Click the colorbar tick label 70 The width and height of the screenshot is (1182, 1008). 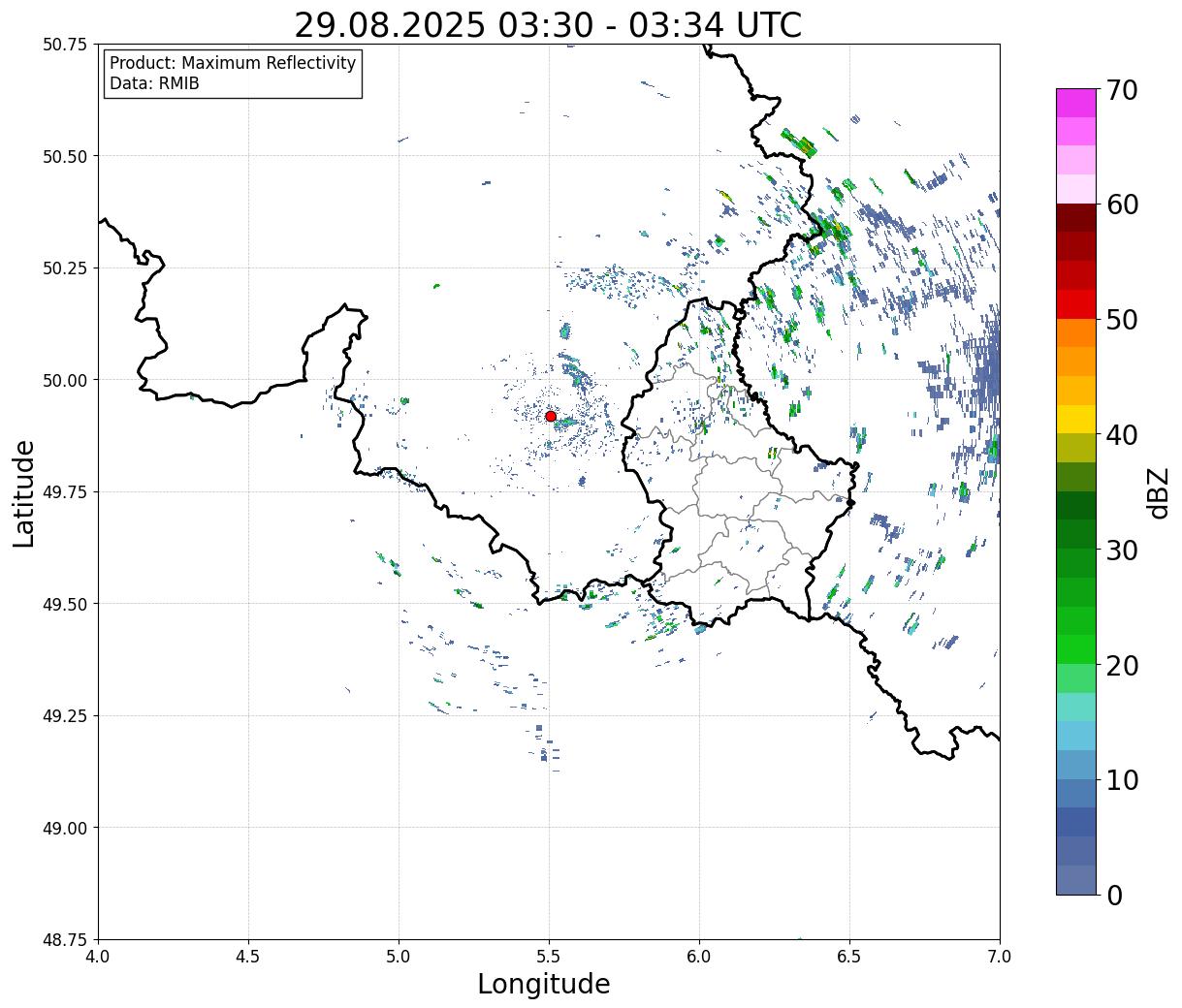point(1121,90)
